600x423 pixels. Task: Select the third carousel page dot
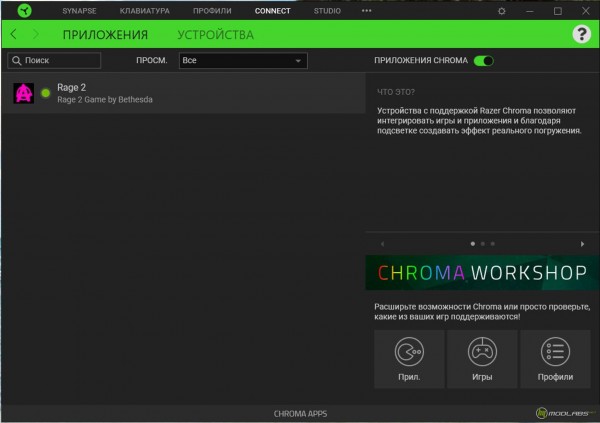(x=493, y=243)
